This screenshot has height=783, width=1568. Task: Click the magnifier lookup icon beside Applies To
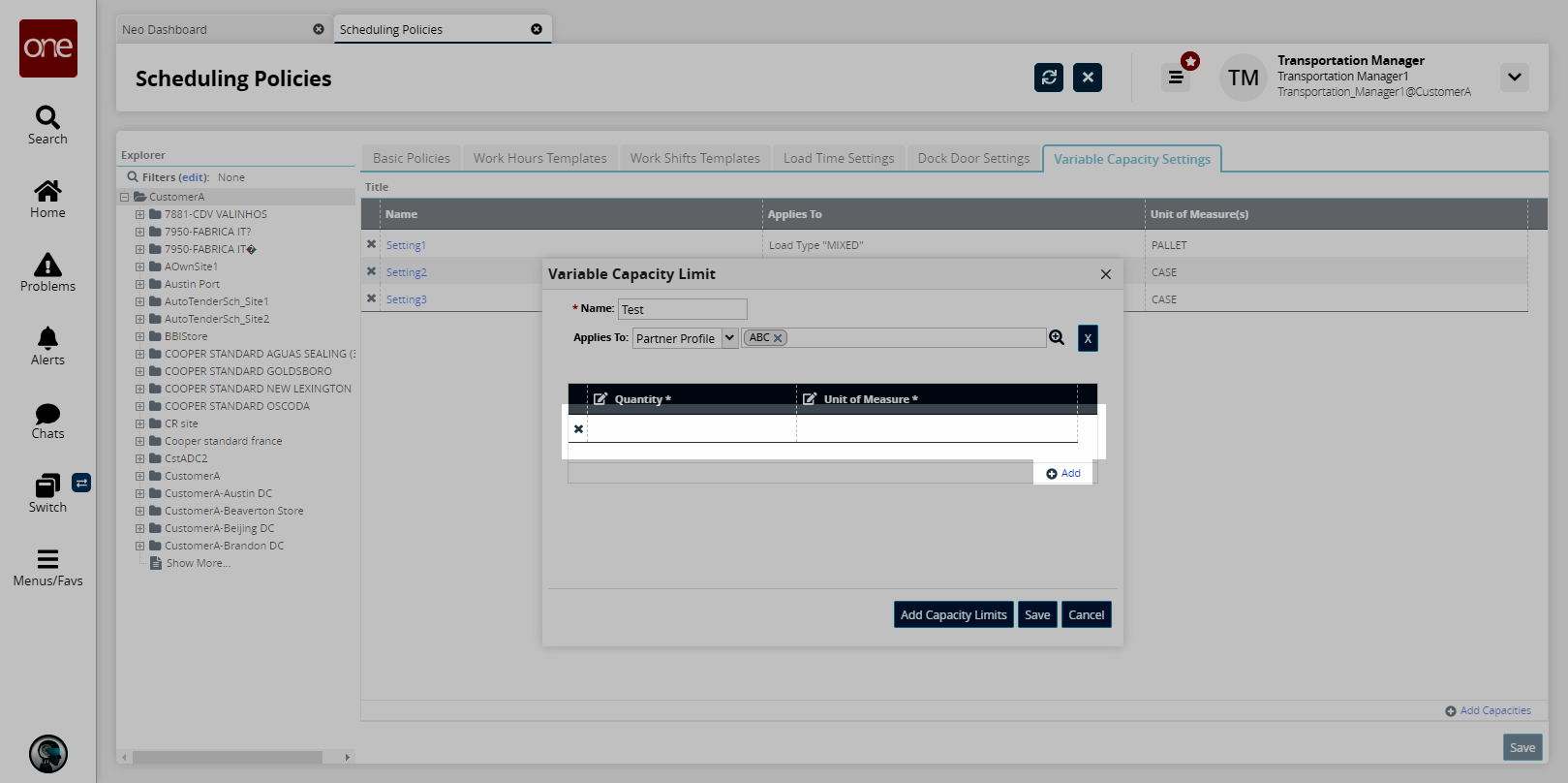pos(1057,337)
